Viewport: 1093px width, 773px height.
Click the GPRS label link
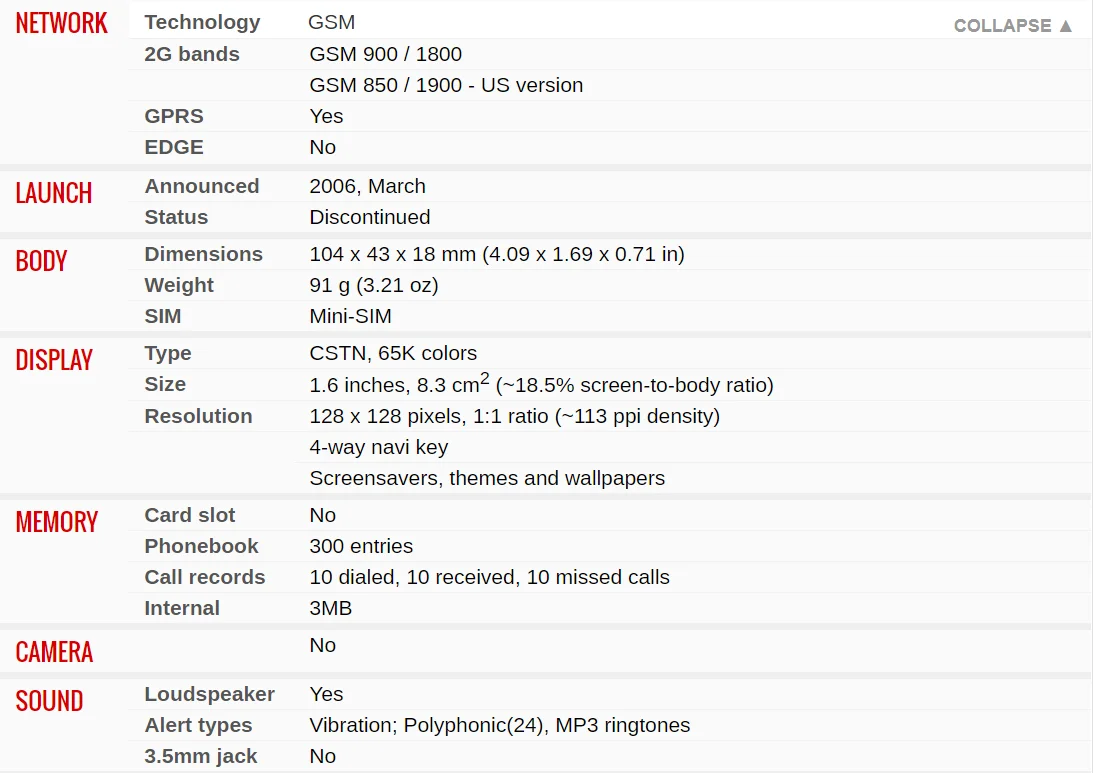click(174, 116)
